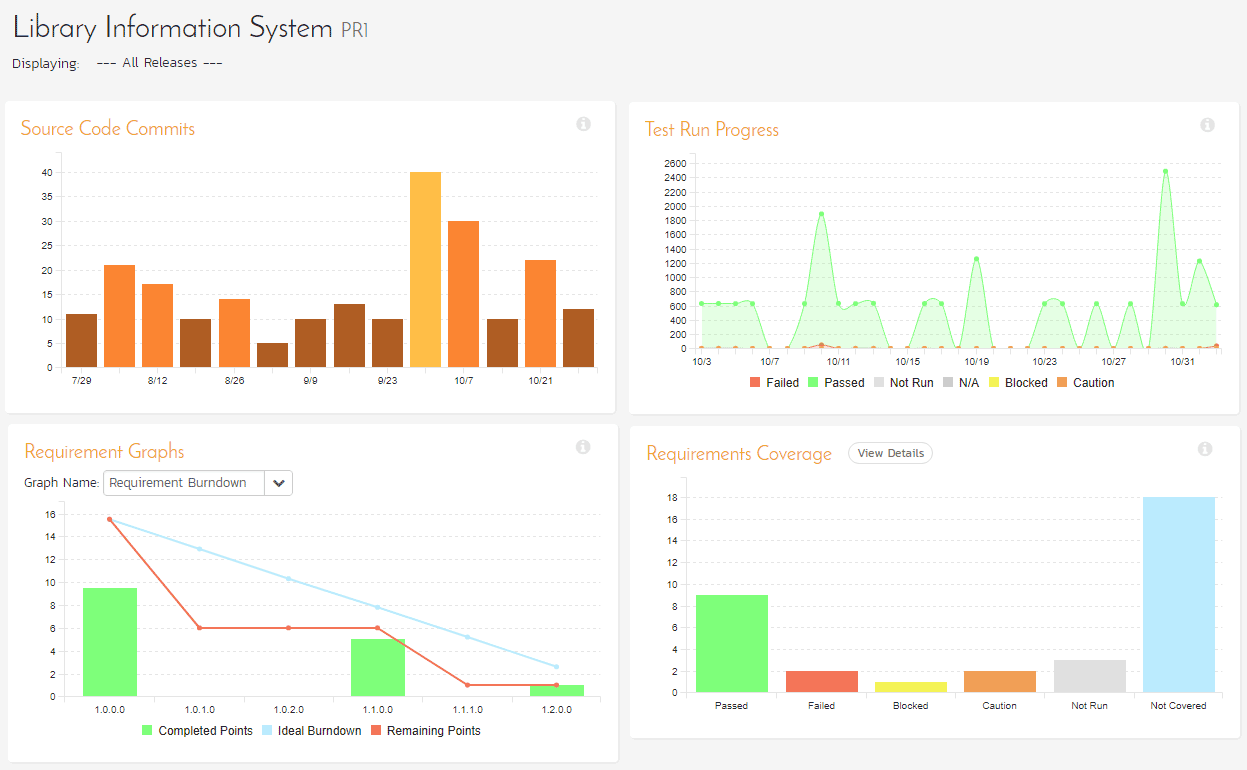Toggle the Passed legend item
Image resolution: width=1247 pixels, height=770 pixels.
(x=835, y=383)
